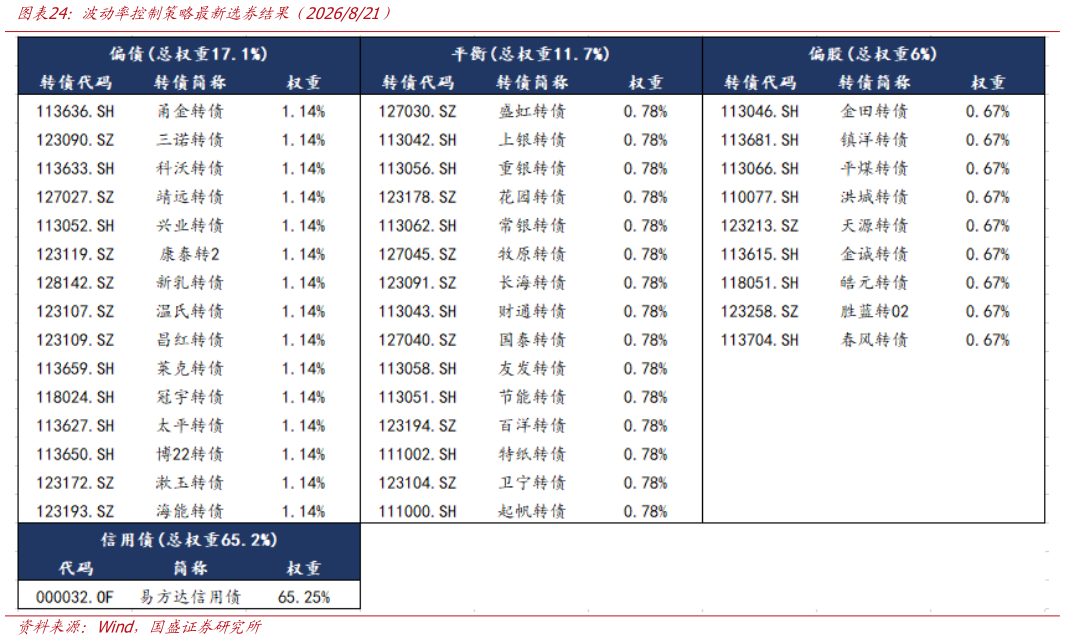Click 金诚转债 entry
The height and width of the screenshot is (640, 1065).
coord(875,254)
